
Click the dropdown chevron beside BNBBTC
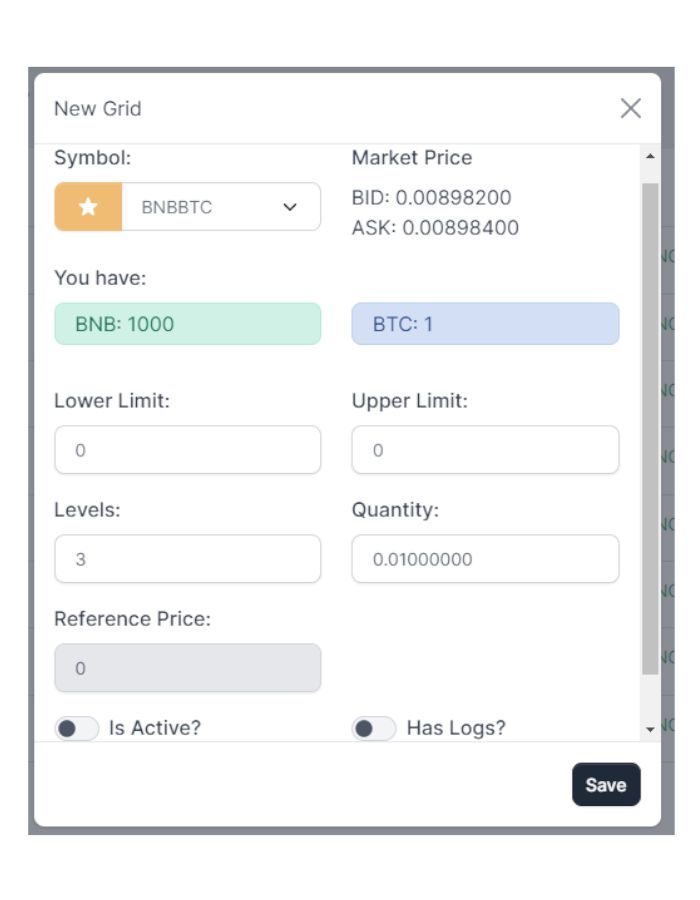coord(290,207)
